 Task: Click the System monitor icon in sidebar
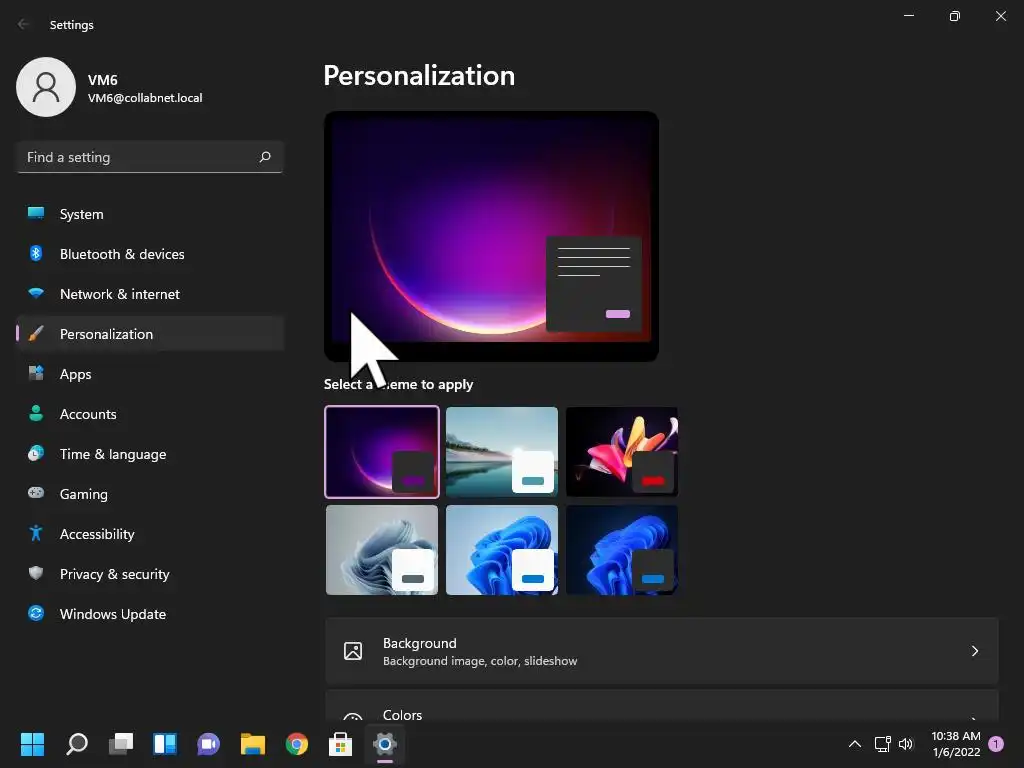point(36,214)
